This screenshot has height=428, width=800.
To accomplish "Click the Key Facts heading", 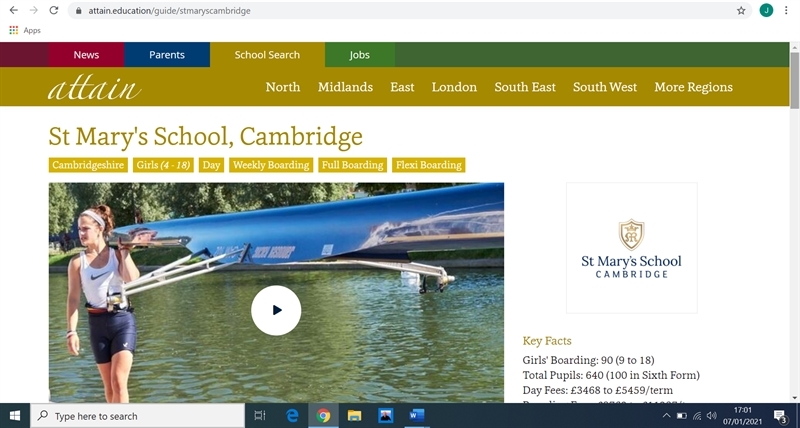I will (x=547, y=341).
